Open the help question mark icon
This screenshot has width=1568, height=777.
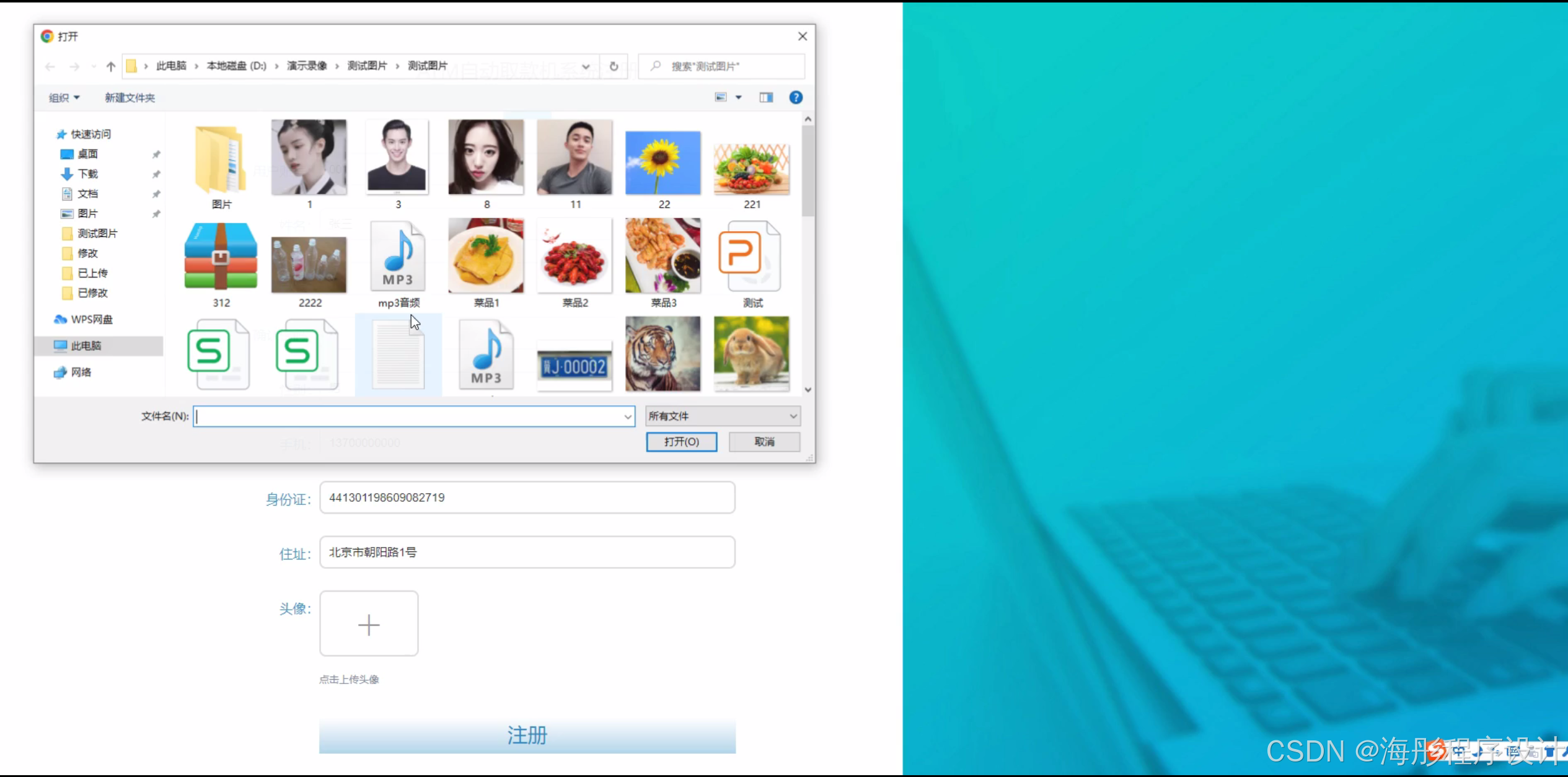[x=796, y=97]
